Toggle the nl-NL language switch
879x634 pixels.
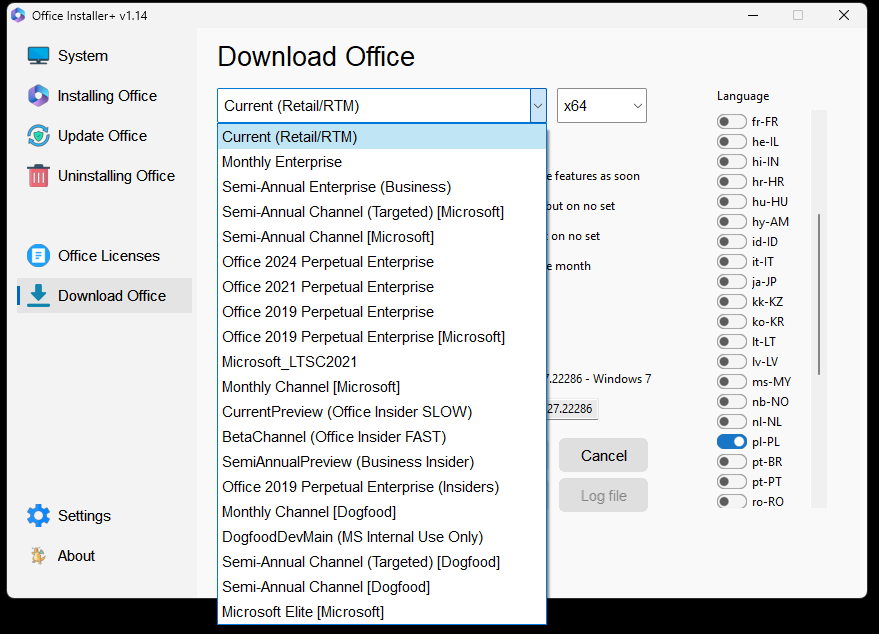pyautogui.click(x=732, y=422)
